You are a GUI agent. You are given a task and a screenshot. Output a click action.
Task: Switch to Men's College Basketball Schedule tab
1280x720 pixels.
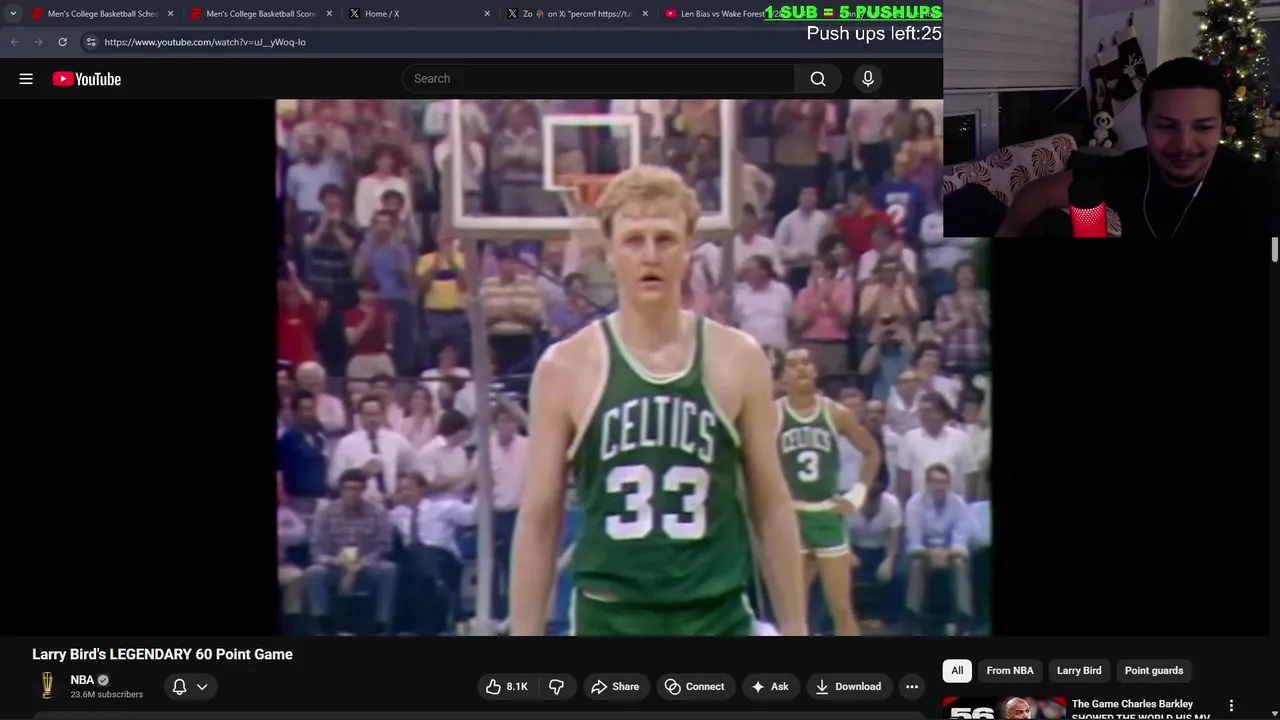[x=104, y=14]
